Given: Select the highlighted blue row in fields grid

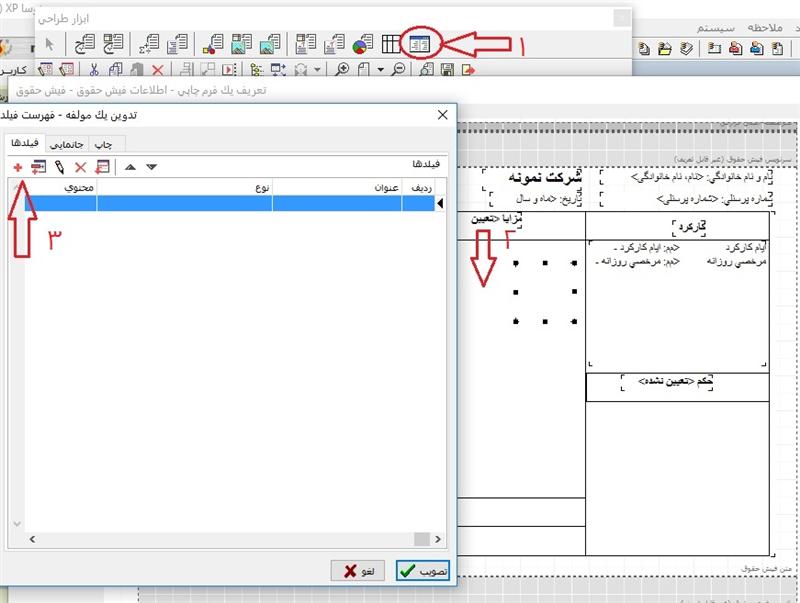Looking at the screenshot, I should point(220,203).
